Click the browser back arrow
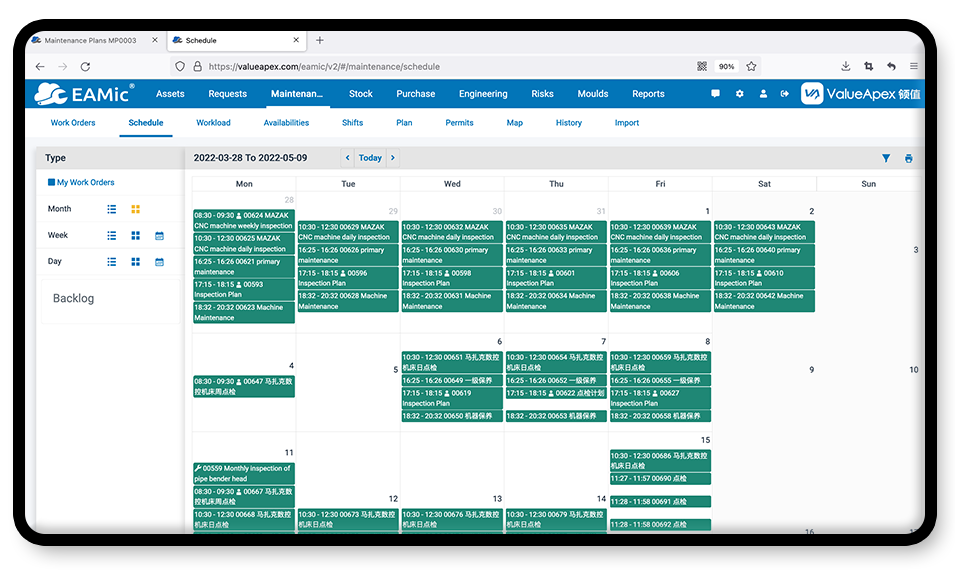 [x=40, y=66]
